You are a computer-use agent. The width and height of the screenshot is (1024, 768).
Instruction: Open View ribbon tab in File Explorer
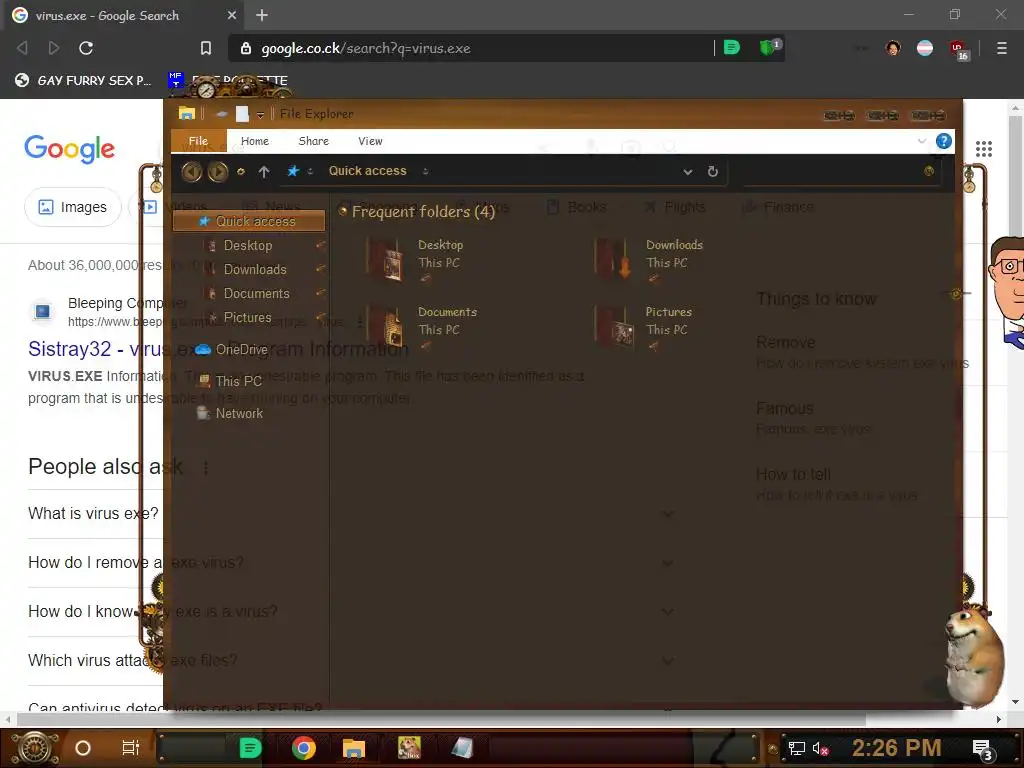pos(370,141)
